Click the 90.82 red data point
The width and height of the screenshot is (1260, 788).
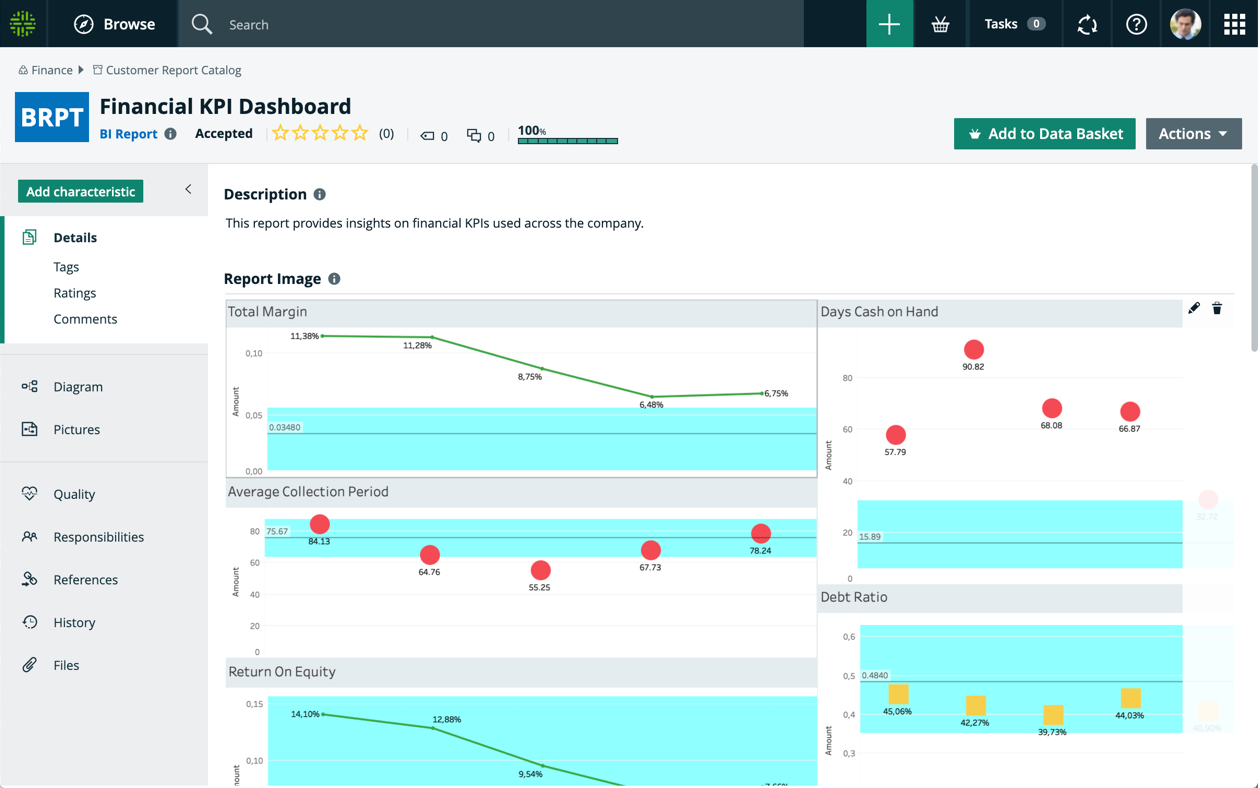(974, 350)
